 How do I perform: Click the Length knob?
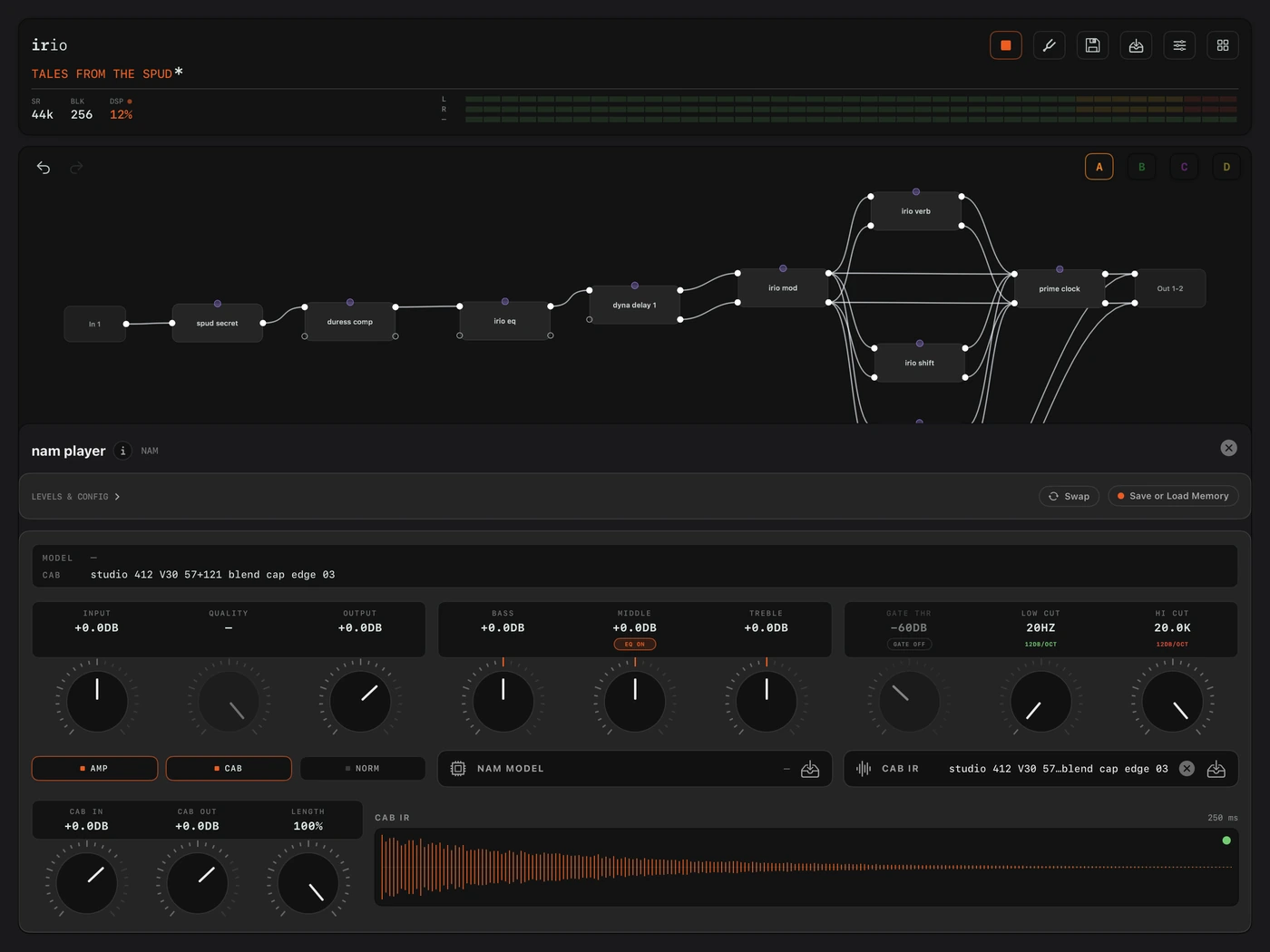point(308,883)
